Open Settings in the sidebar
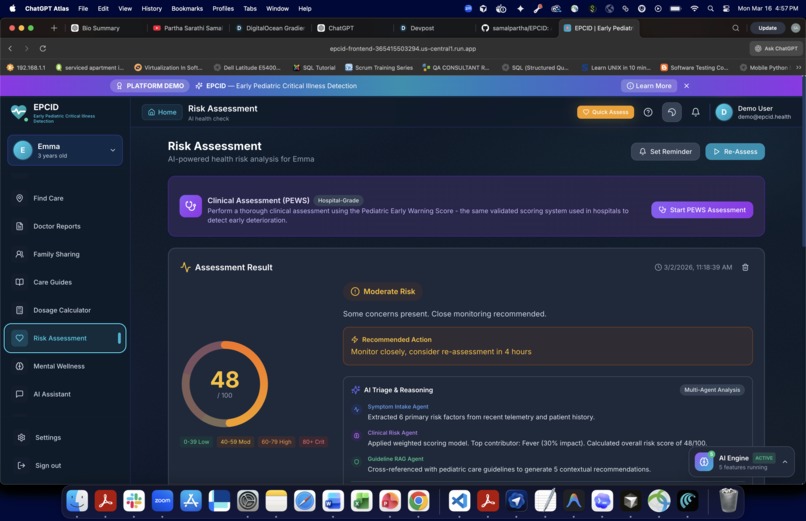The image size is (806, 521). point(65,438)
